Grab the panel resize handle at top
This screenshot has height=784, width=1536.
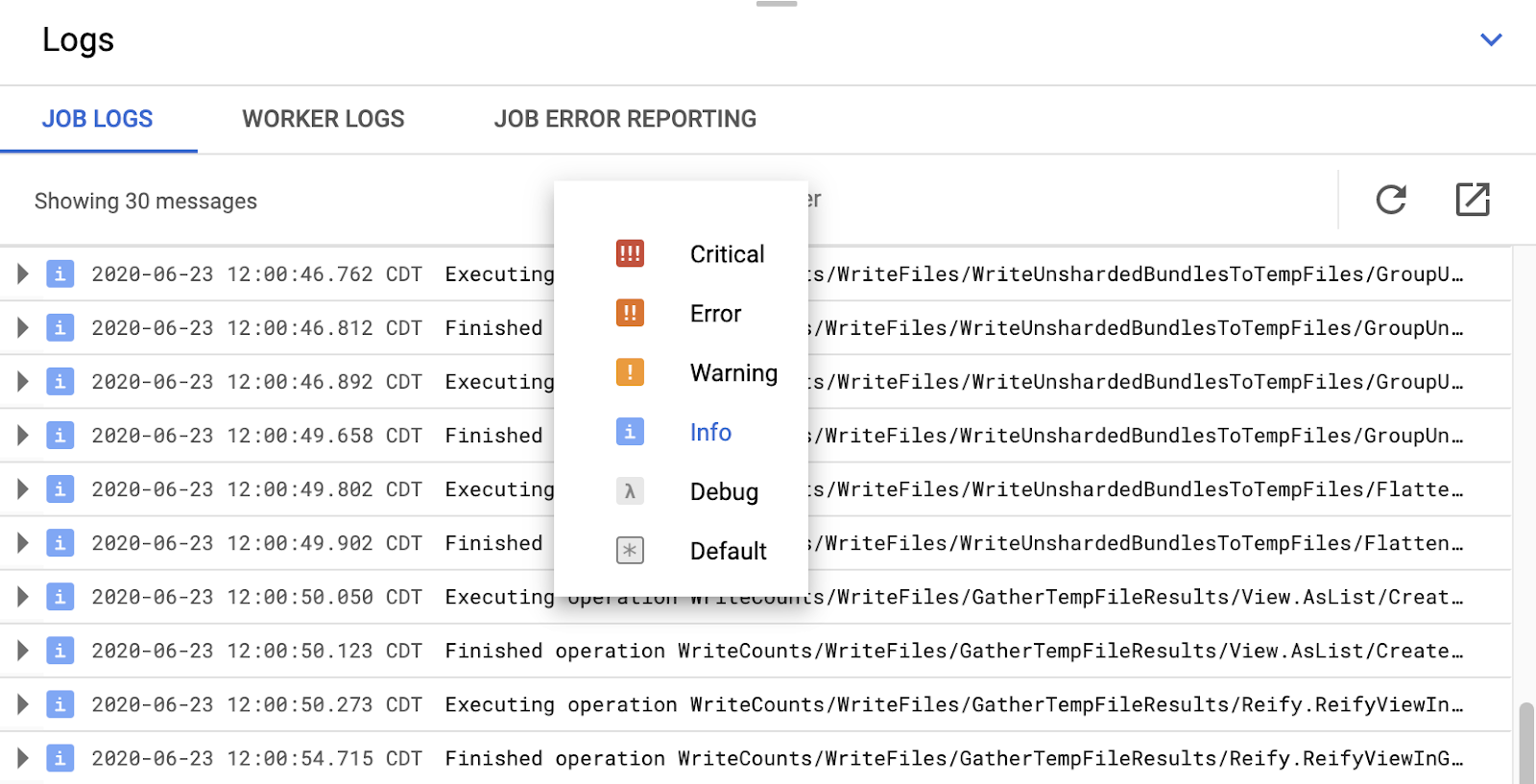[777, 4]
